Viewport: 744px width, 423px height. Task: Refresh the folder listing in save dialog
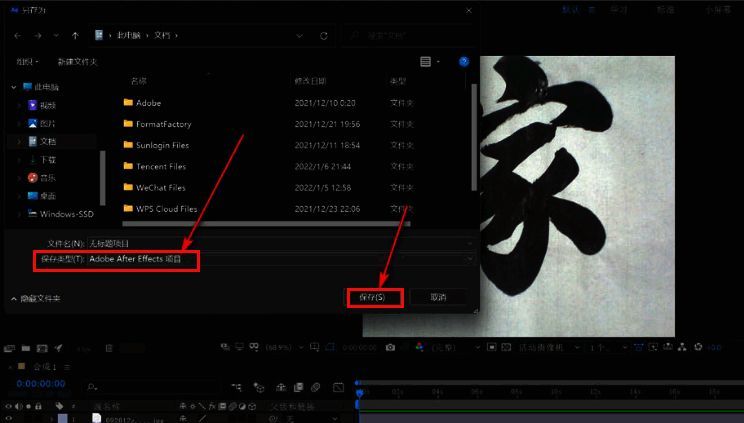click(324, 36)
